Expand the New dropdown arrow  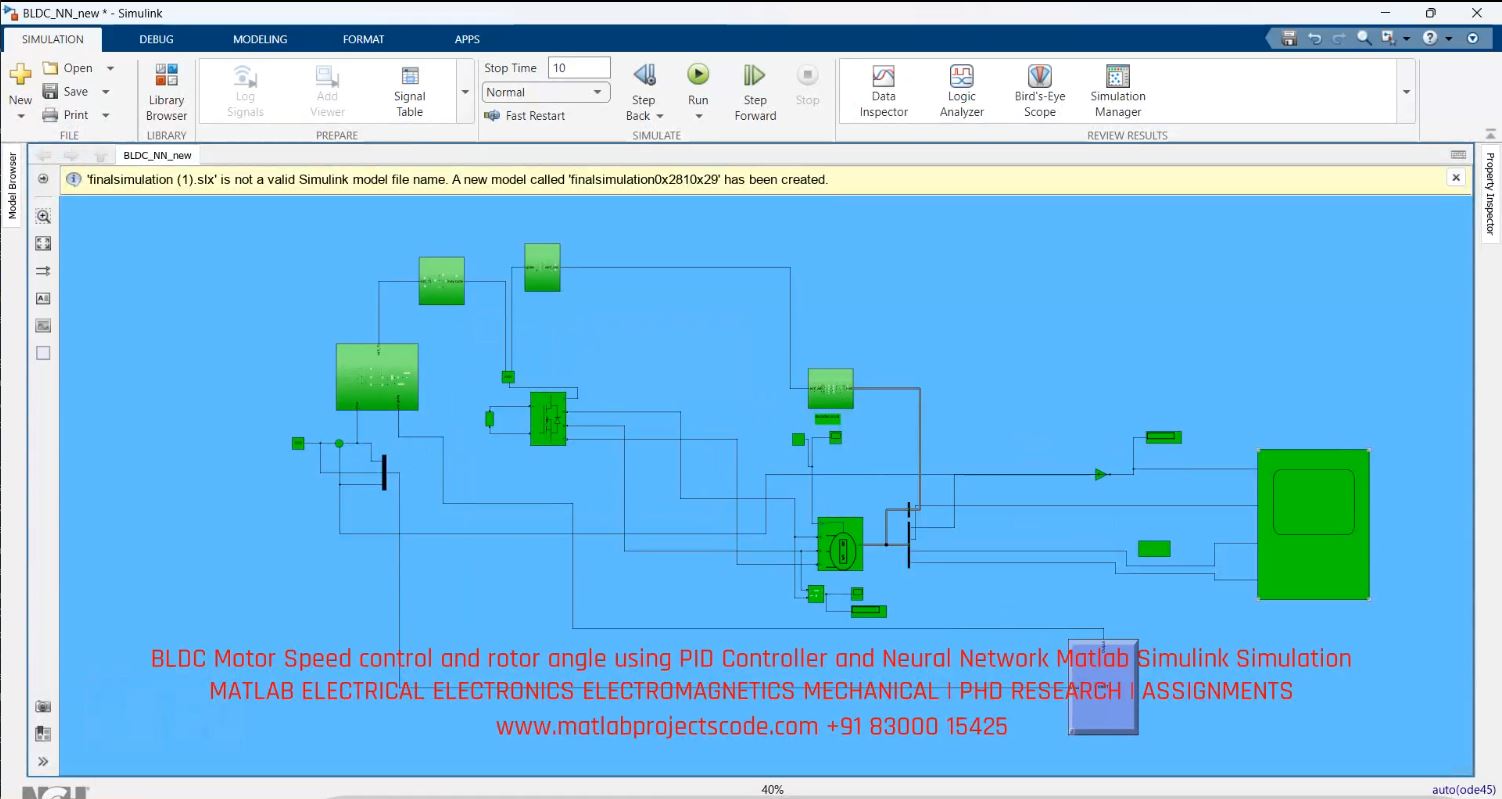20,116
